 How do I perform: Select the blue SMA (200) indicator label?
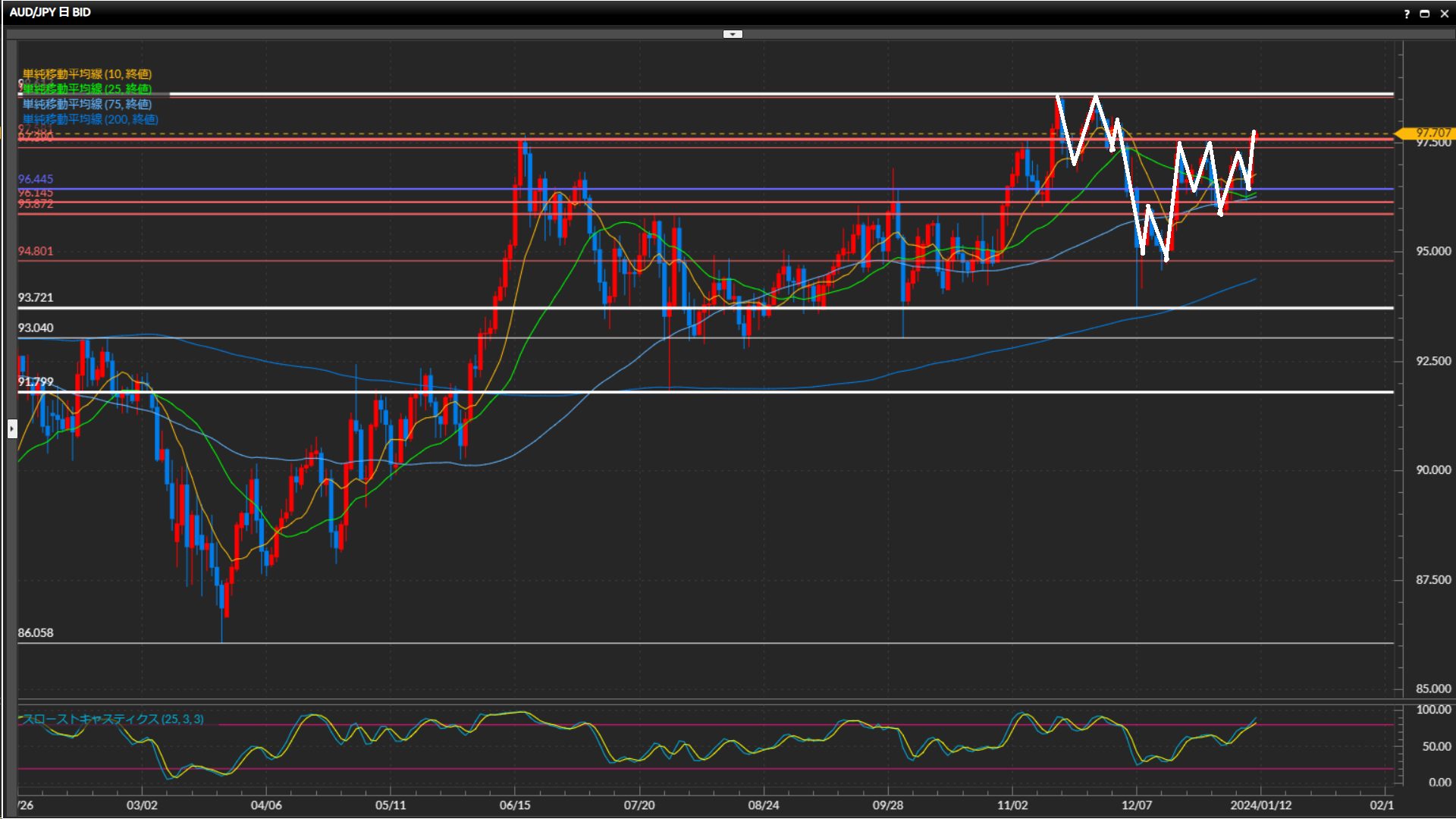[x=90, y=119]
